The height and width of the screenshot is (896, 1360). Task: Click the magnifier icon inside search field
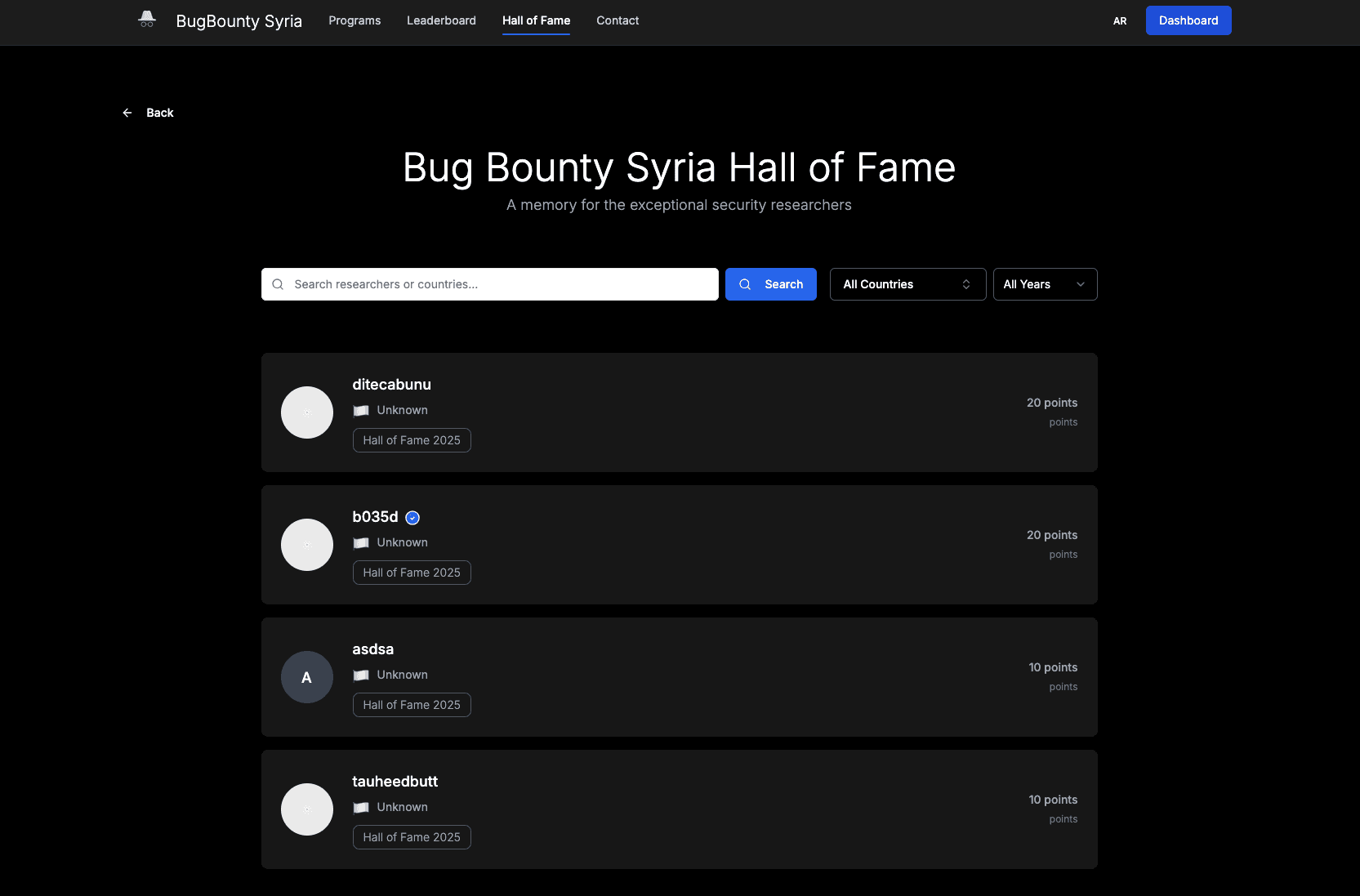click(278, 284)
